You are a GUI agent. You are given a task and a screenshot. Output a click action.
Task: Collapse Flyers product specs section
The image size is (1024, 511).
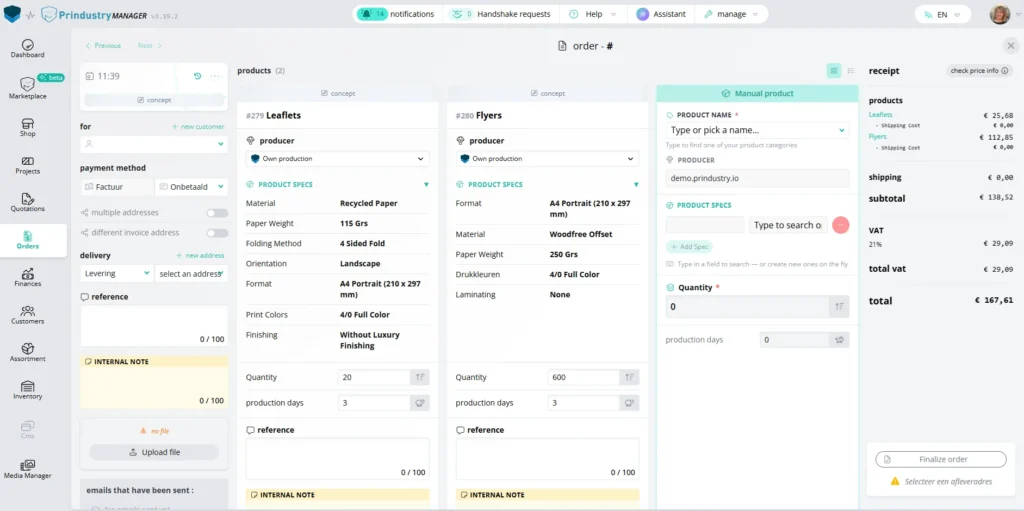click(x=635, y=185)
